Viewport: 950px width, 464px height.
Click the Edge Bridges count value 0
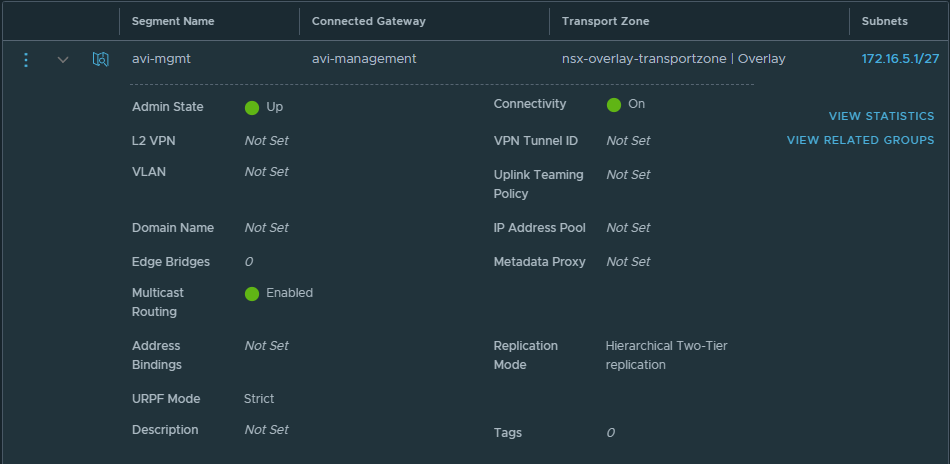click(x=248, y=262)
